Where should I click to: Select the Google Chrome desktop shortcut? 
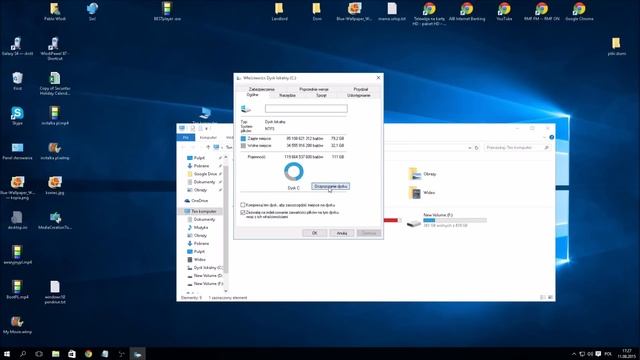[579, 11]
